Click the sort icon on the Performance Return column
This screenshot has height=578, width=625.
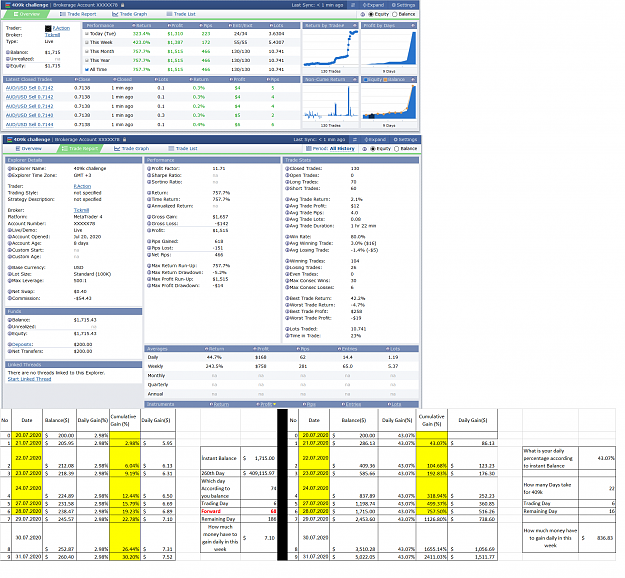pos(134,26)
